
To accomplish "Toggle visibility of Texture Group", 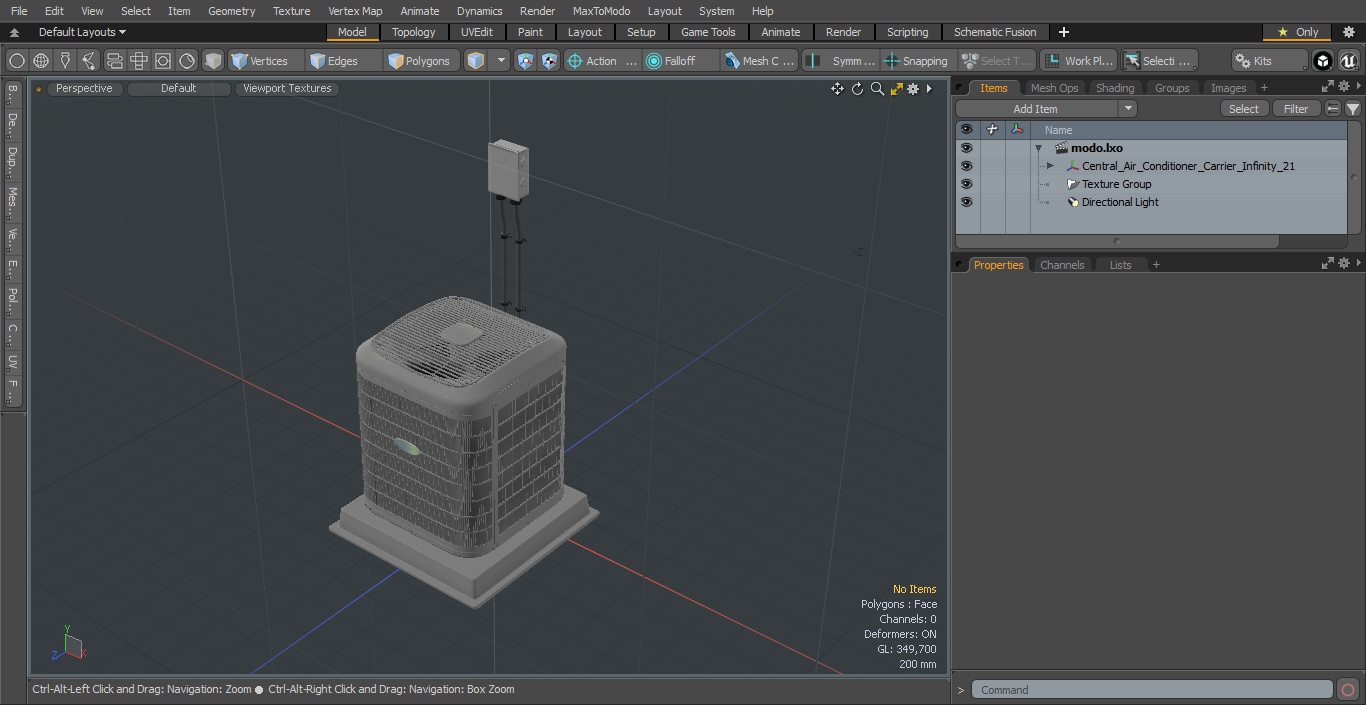I will point(966,184).
